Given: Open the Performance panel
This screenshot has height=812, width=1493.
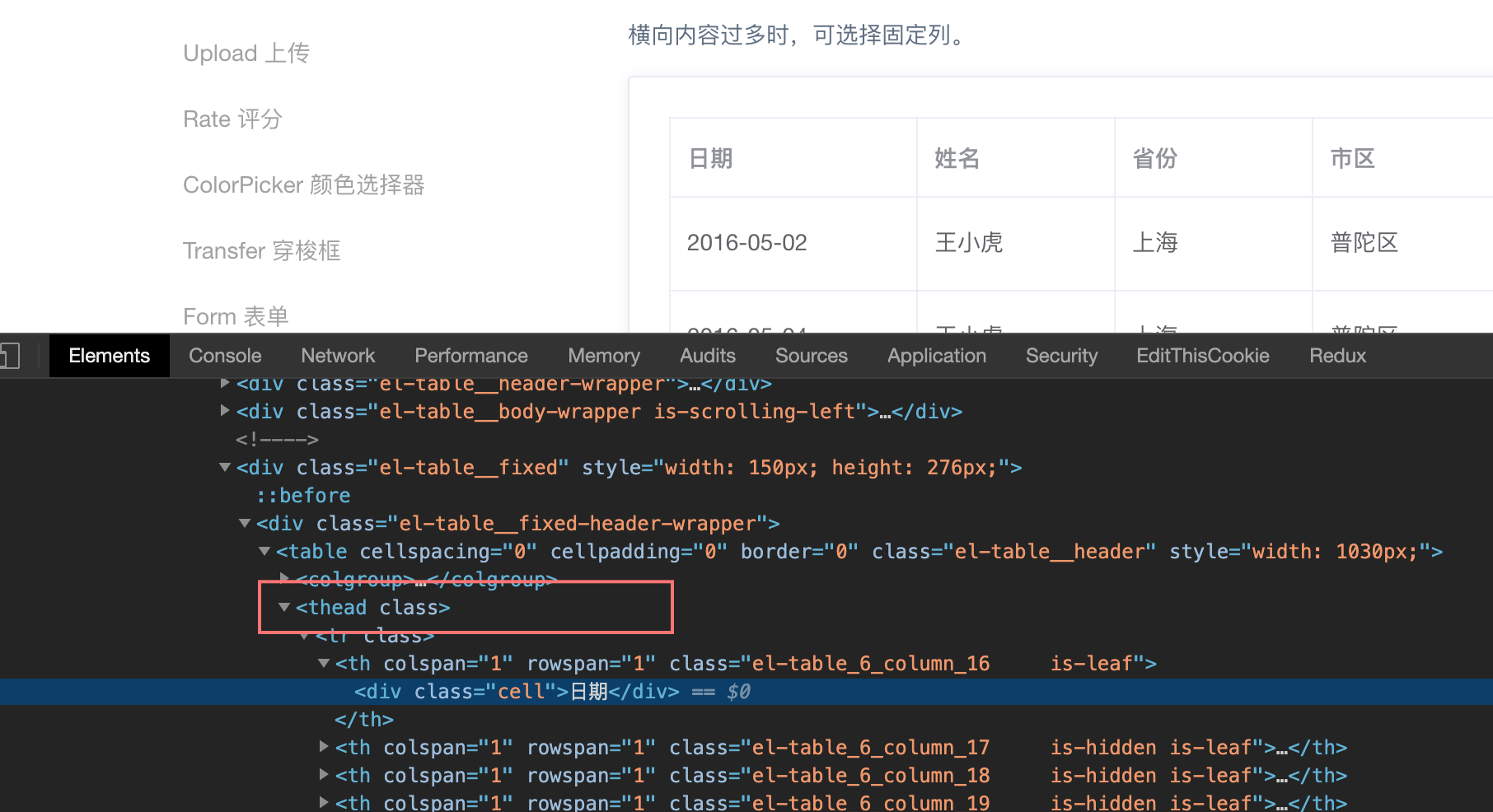Looking at the screenshot, I should [470, 355].
